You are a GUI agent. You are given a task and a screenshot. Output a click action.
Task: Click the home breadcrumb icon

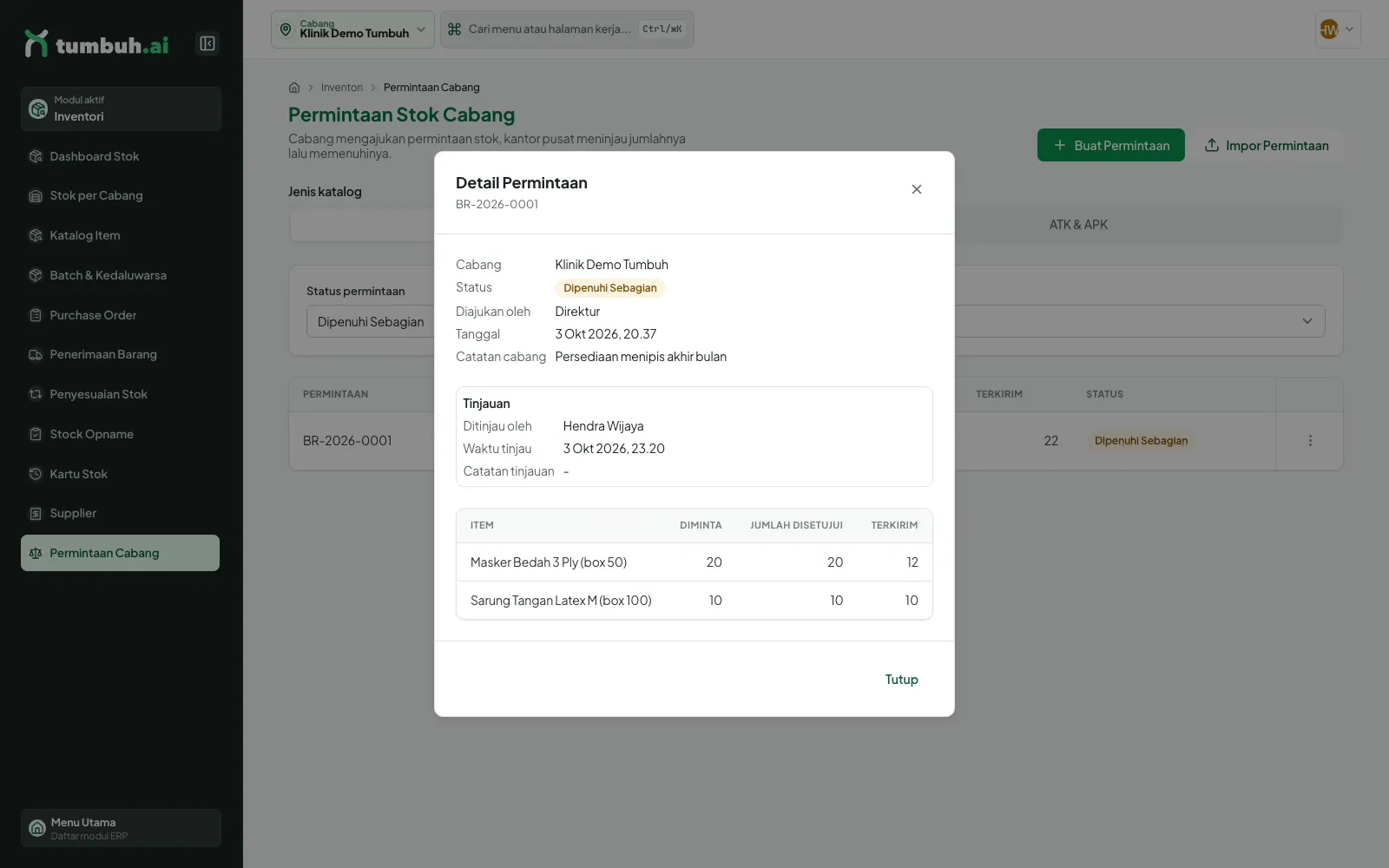pos(294,88)
